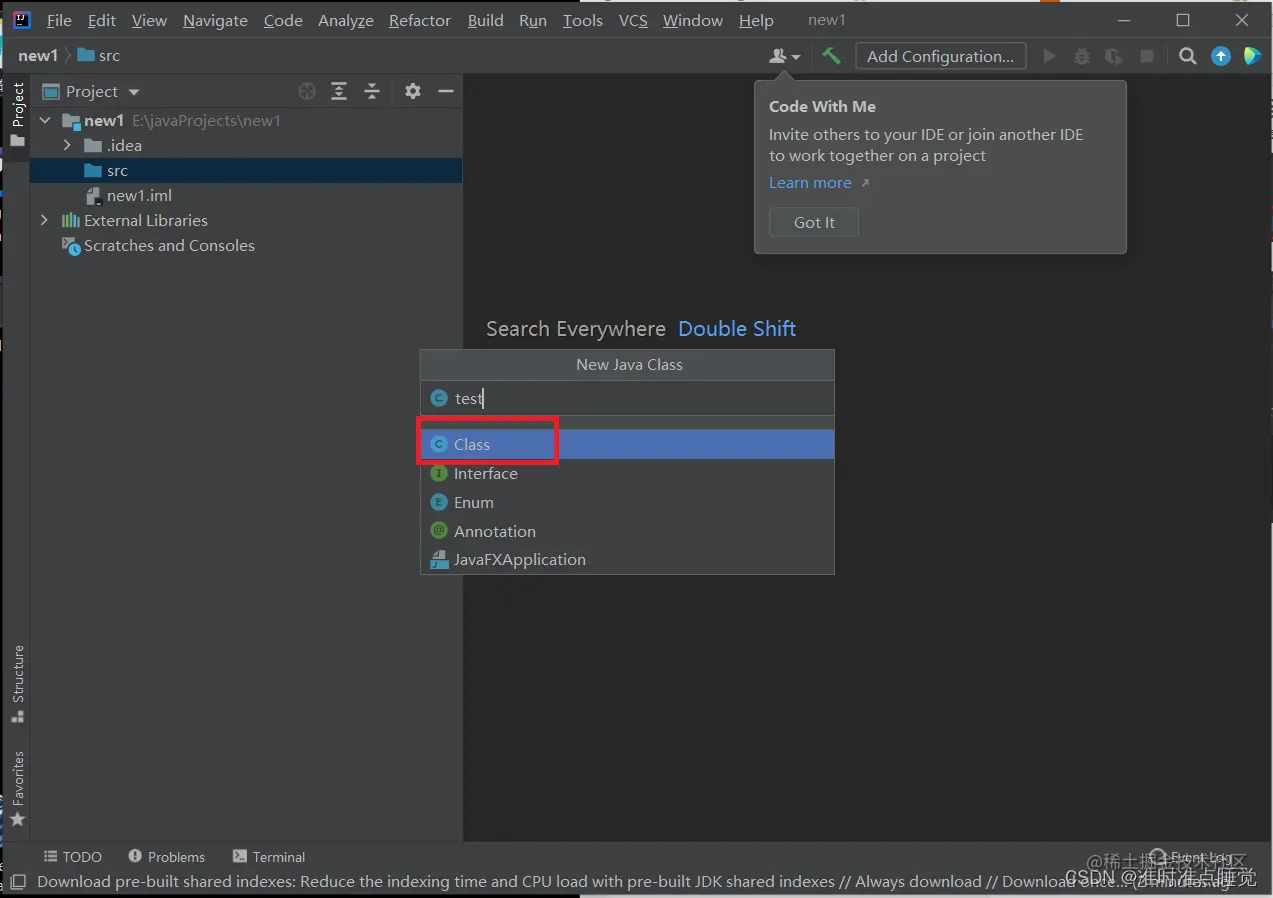
Task: Click the Stop square icon in toolbar
Action: click(1146, 56)
